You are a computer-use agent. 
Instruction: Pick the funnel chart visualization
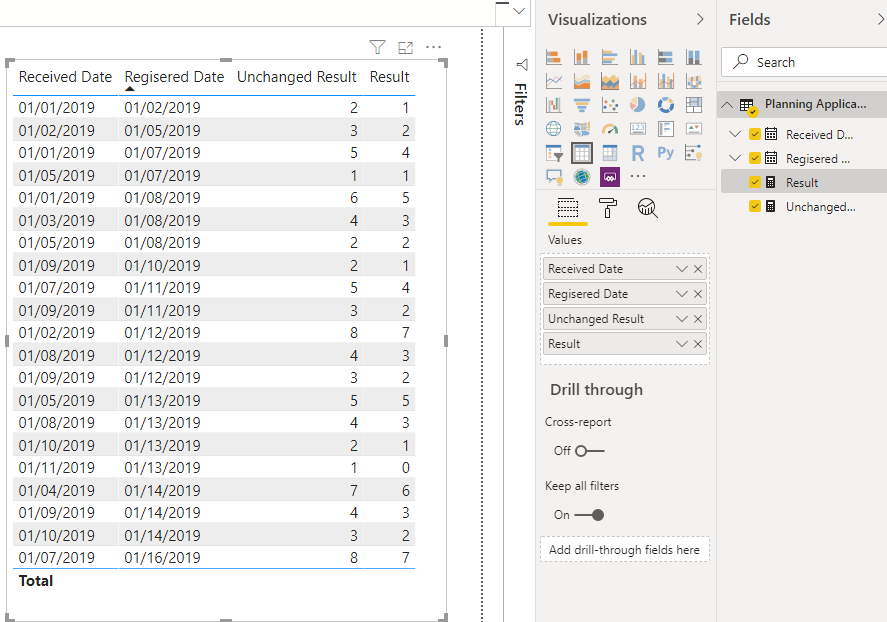(582, 105)
